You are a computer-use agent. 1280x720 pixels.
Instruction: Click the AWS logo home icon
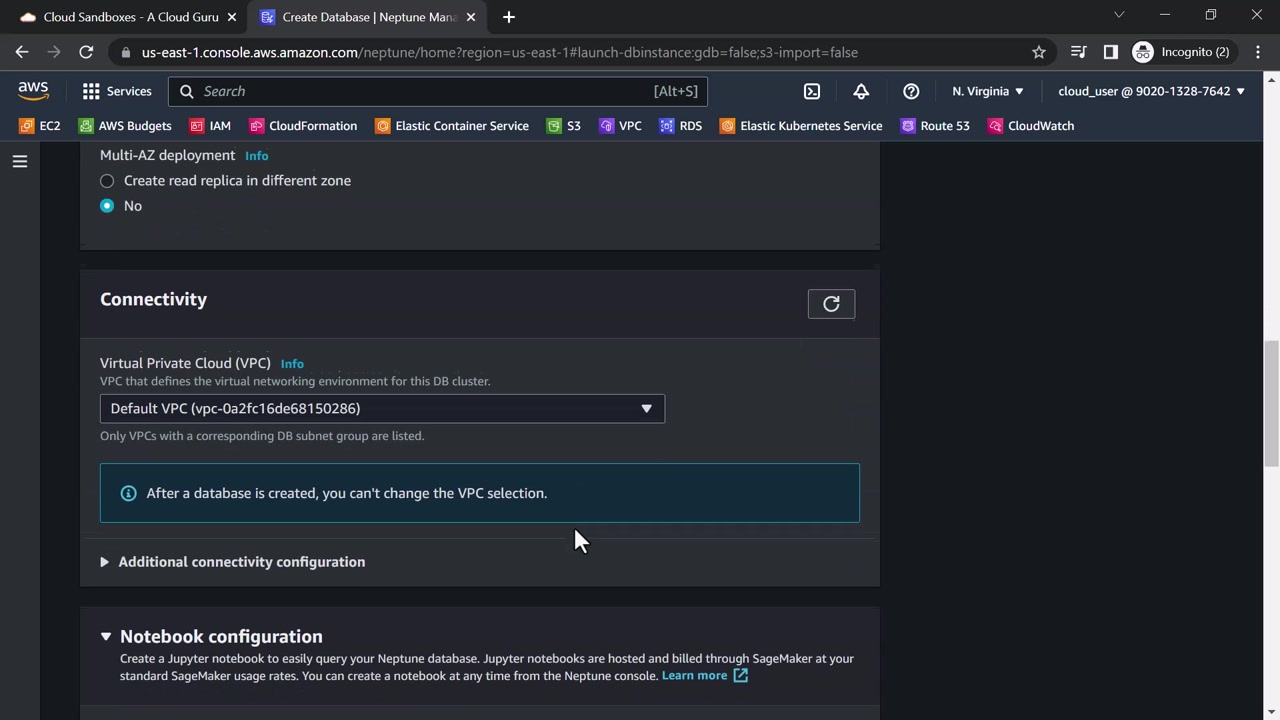click(x=33, y=91)
